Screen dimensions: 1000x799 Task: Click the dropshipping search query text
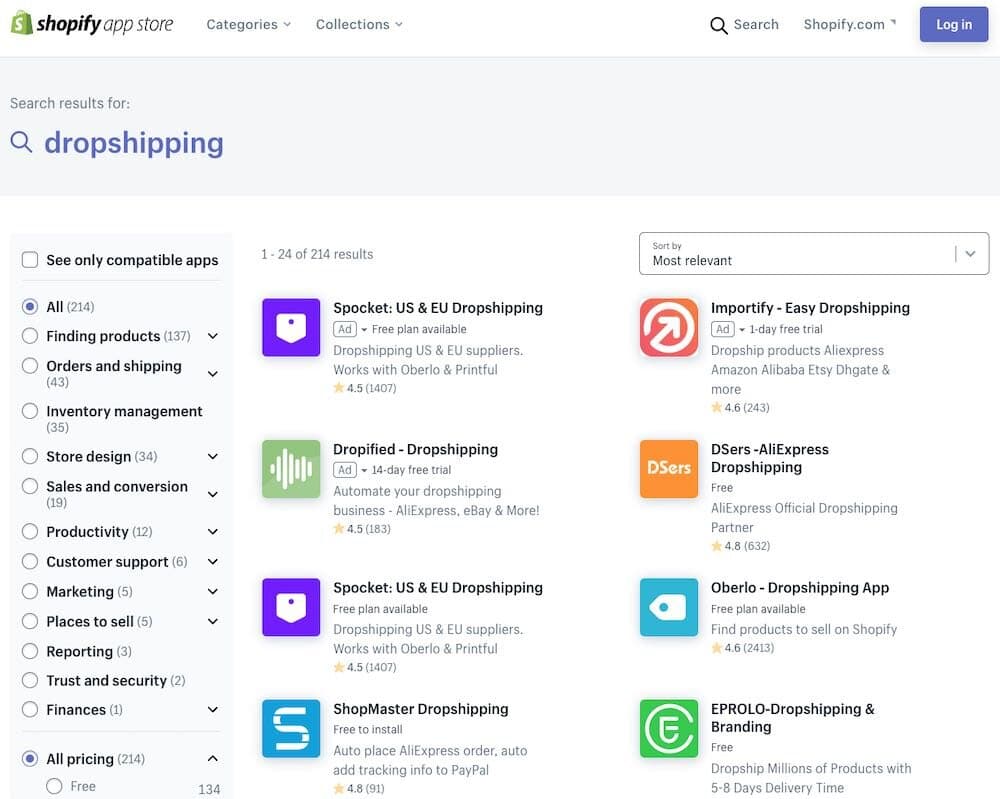[x=134, y=143]
